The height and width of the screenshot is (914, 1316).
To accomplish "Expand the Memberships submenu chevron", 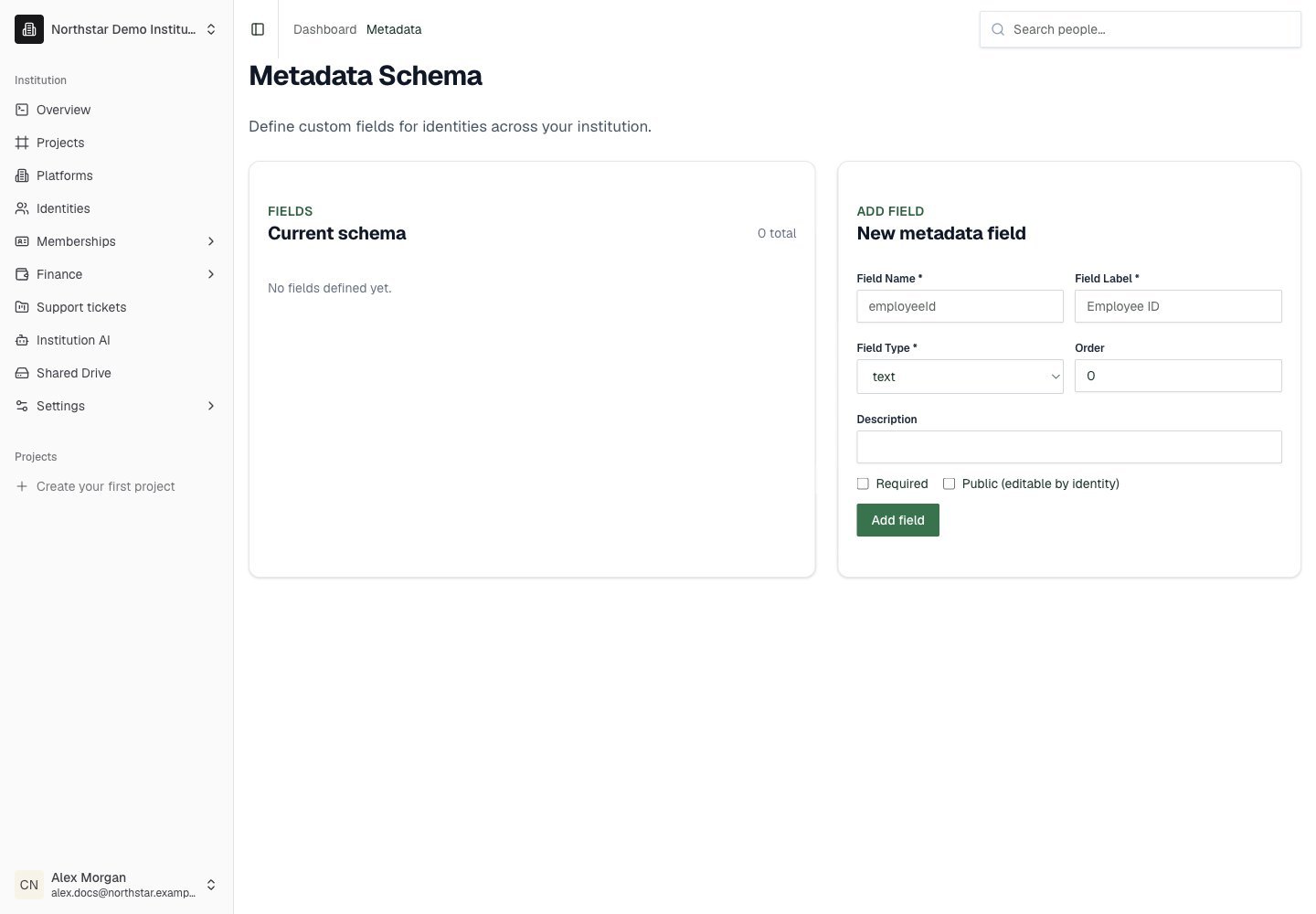I will 211,241.
